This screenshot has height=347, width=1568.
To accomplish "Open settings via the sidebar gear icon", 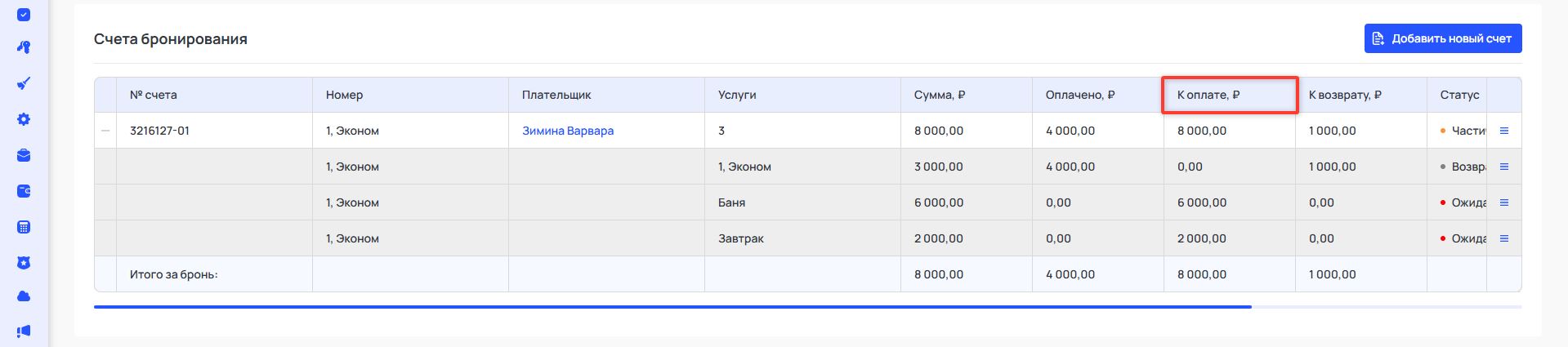I will coord(24,119).
